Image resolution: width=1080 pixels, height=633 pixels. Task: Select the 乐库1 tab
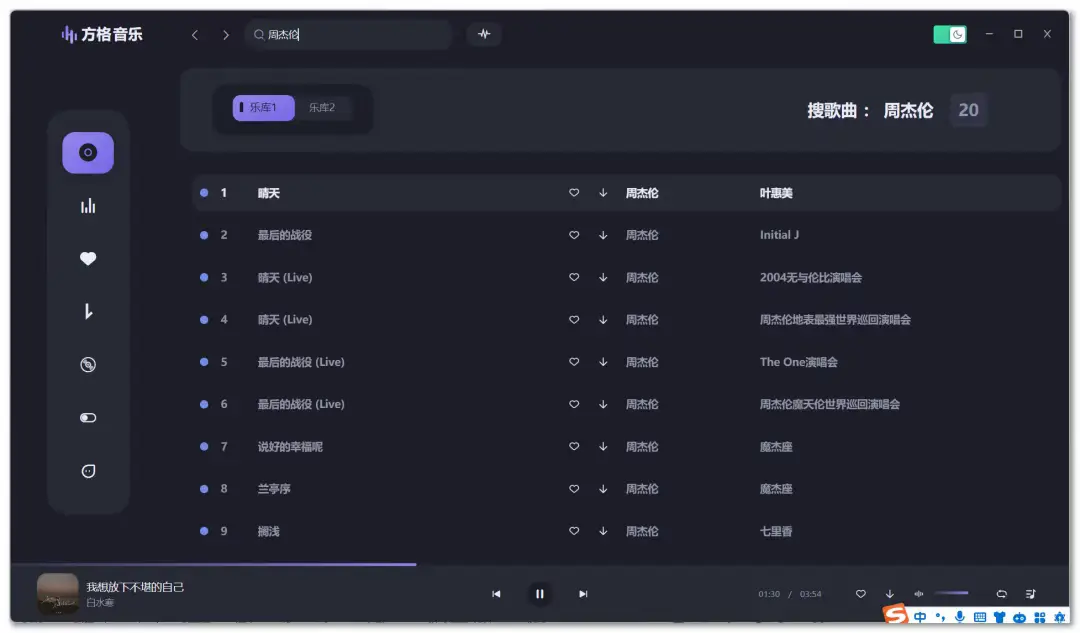263,108
